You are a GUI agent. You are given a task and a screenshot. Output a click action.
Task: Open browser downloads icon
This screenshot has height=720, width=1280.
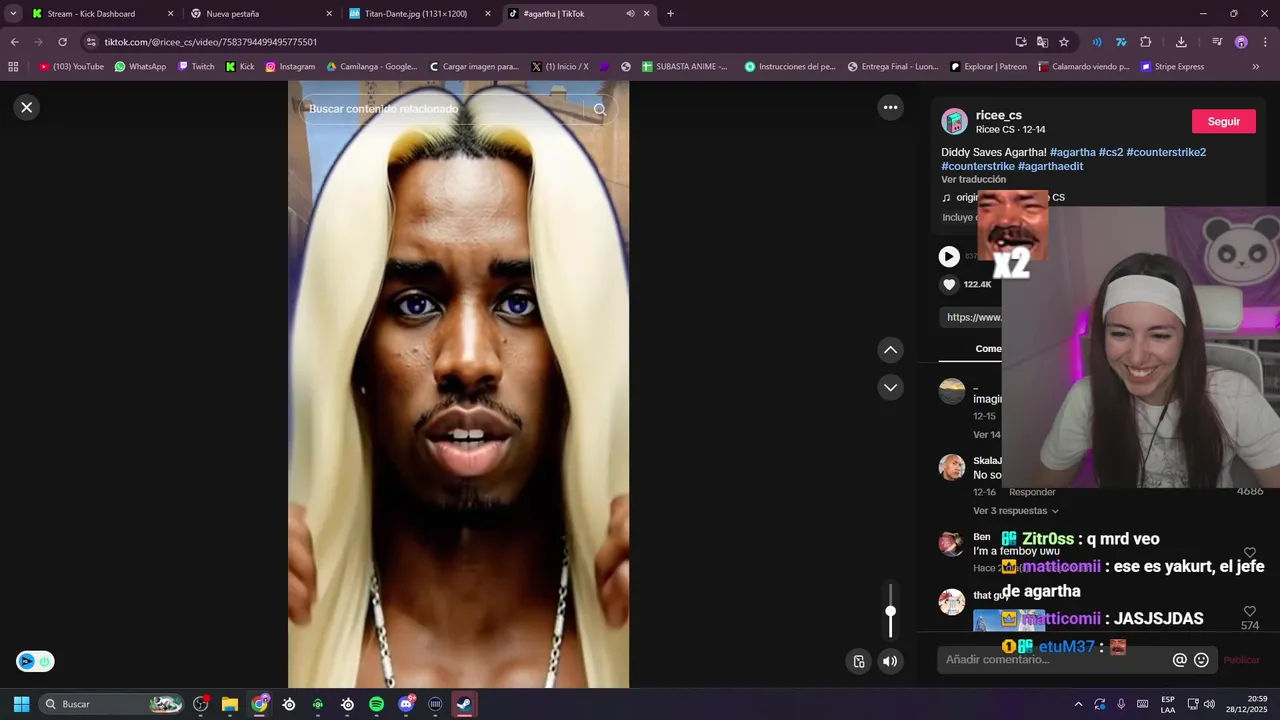(1181, 42)
